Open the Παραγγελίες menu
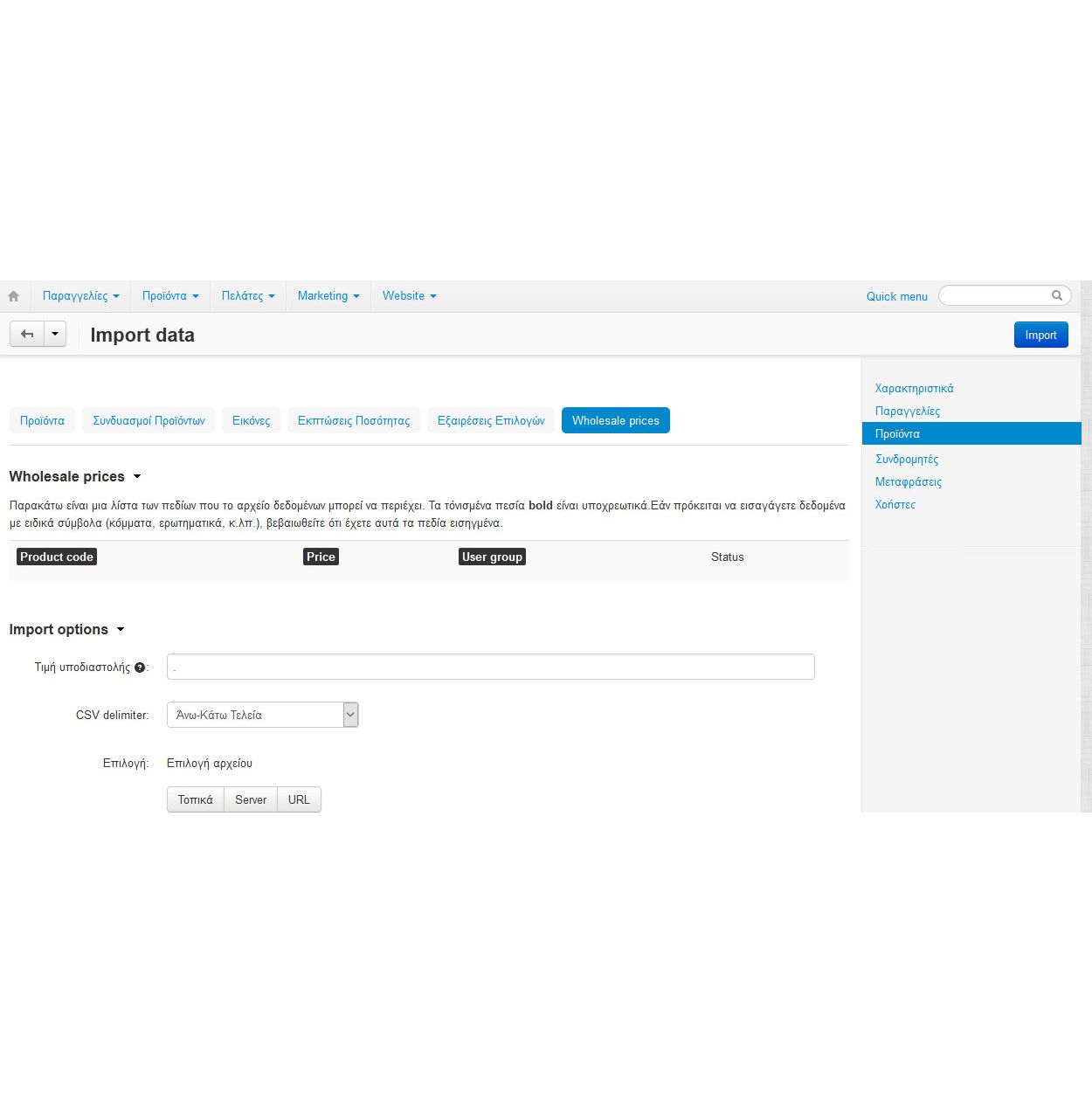 tap(80, 296)
